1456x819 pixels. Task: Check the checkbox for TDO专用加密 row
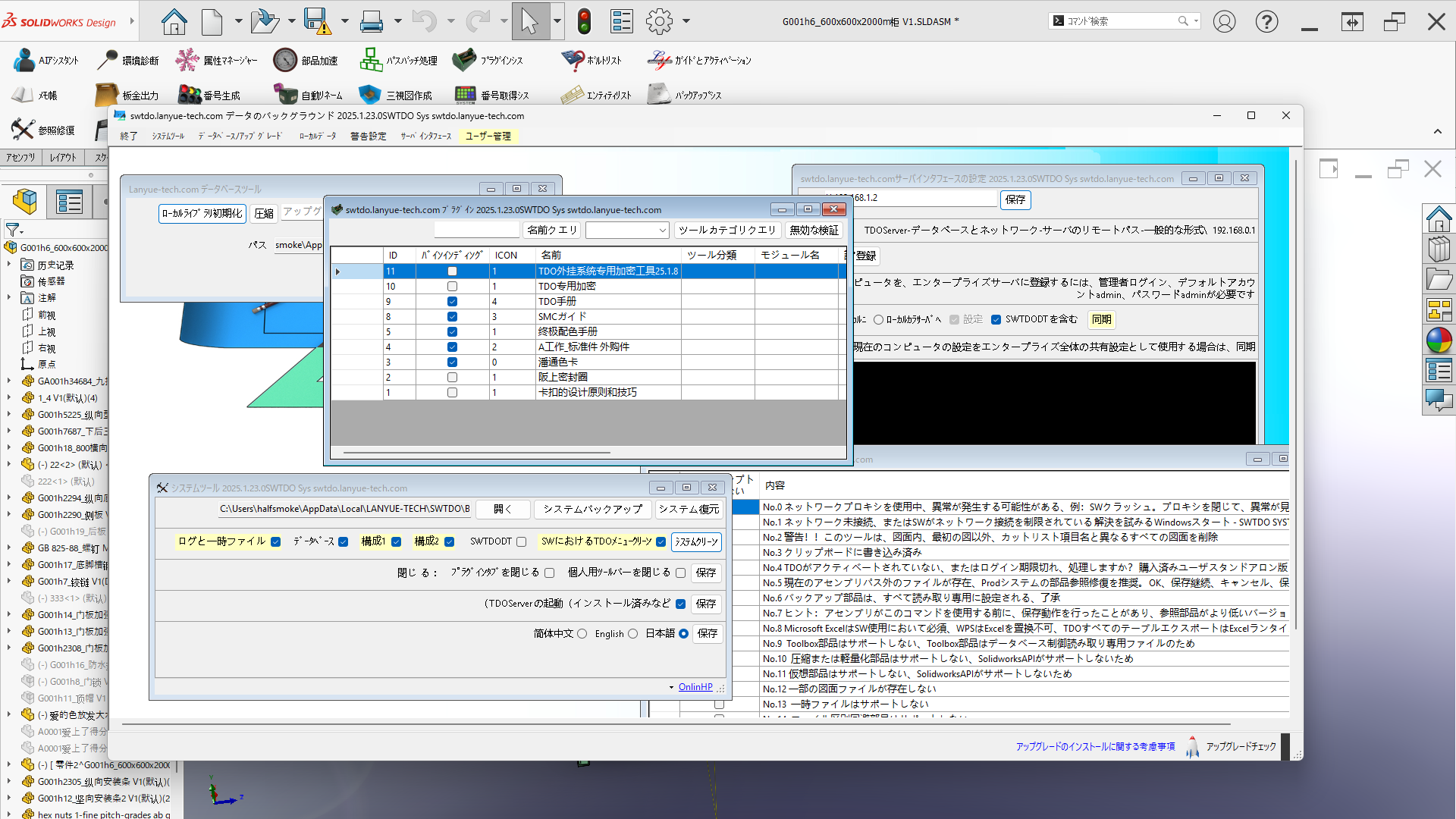click(x=452, y=287)
